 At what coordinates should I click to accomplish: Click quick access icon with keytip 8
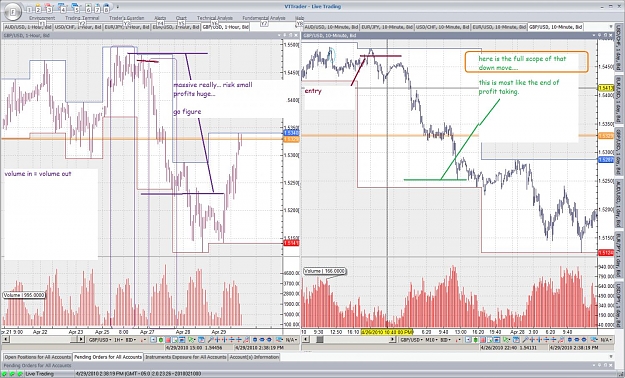(x=106, y=9)
